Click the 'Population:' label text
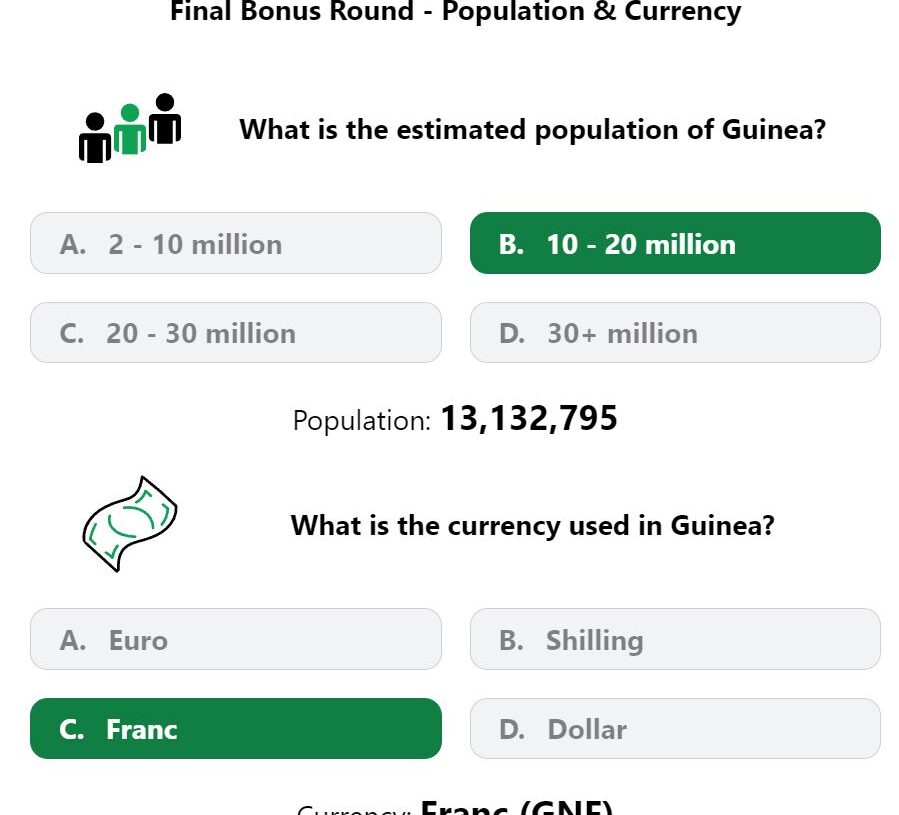 [361, 420]
